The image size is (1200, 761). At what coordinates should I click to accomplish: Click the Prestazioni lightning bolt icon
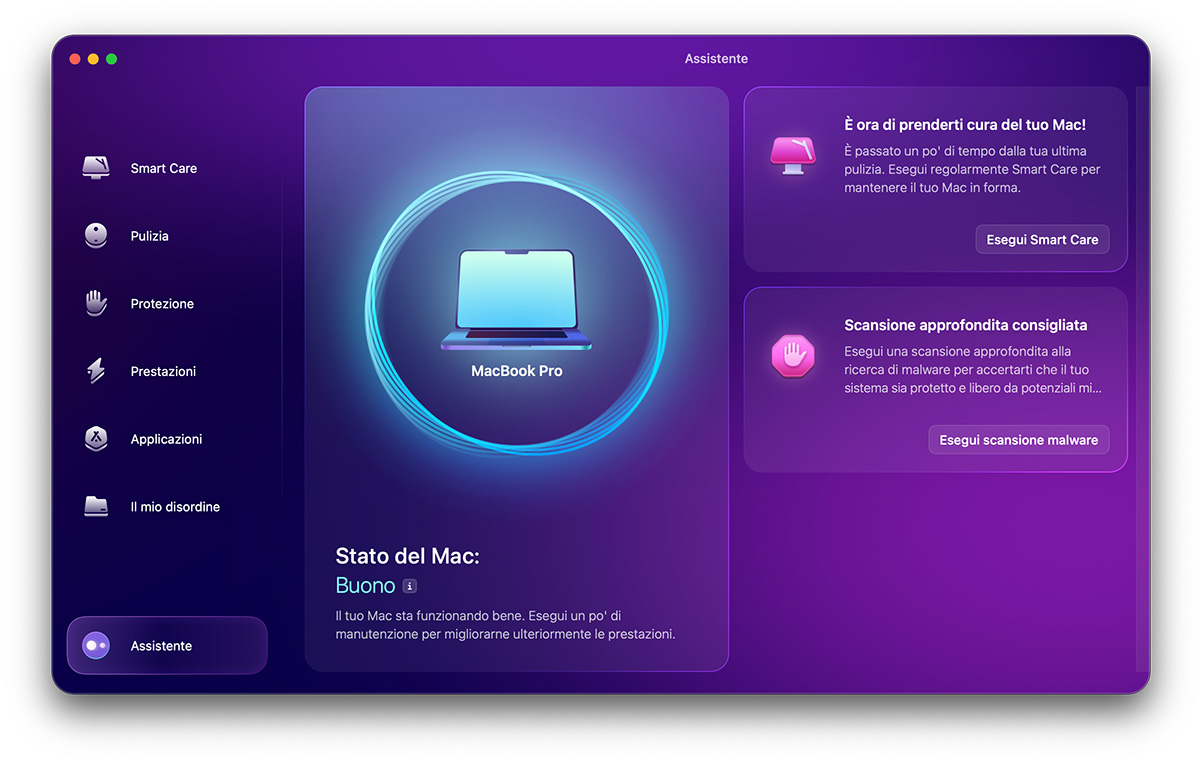pyautogui.click(x=96, y=371)
